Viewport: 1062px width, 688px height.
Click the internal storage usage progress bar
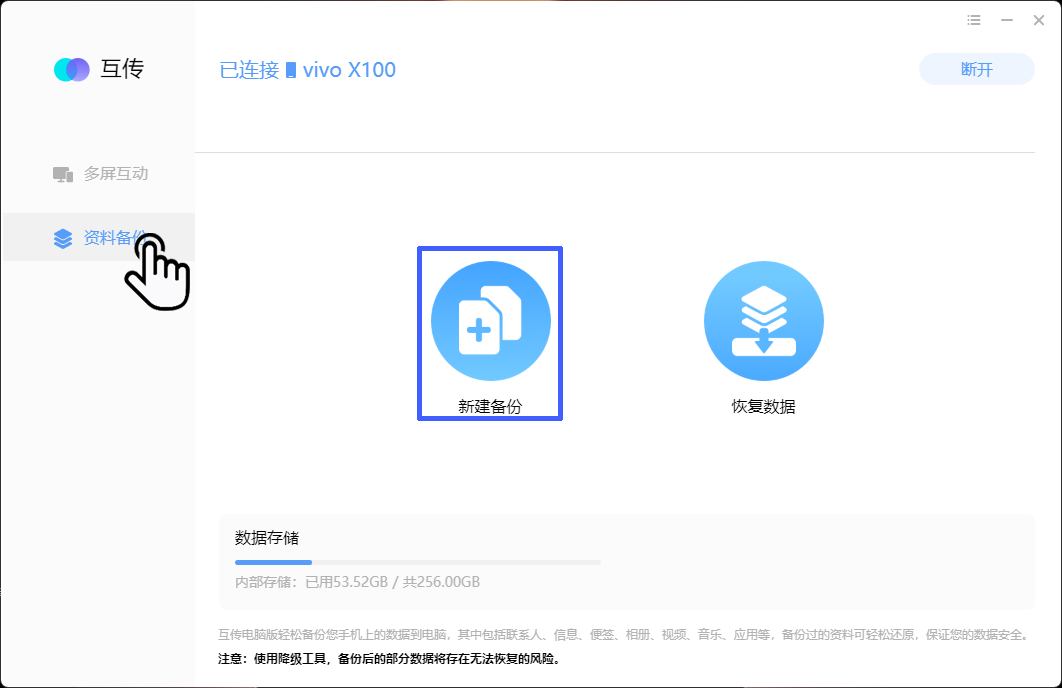pos(418,562)
